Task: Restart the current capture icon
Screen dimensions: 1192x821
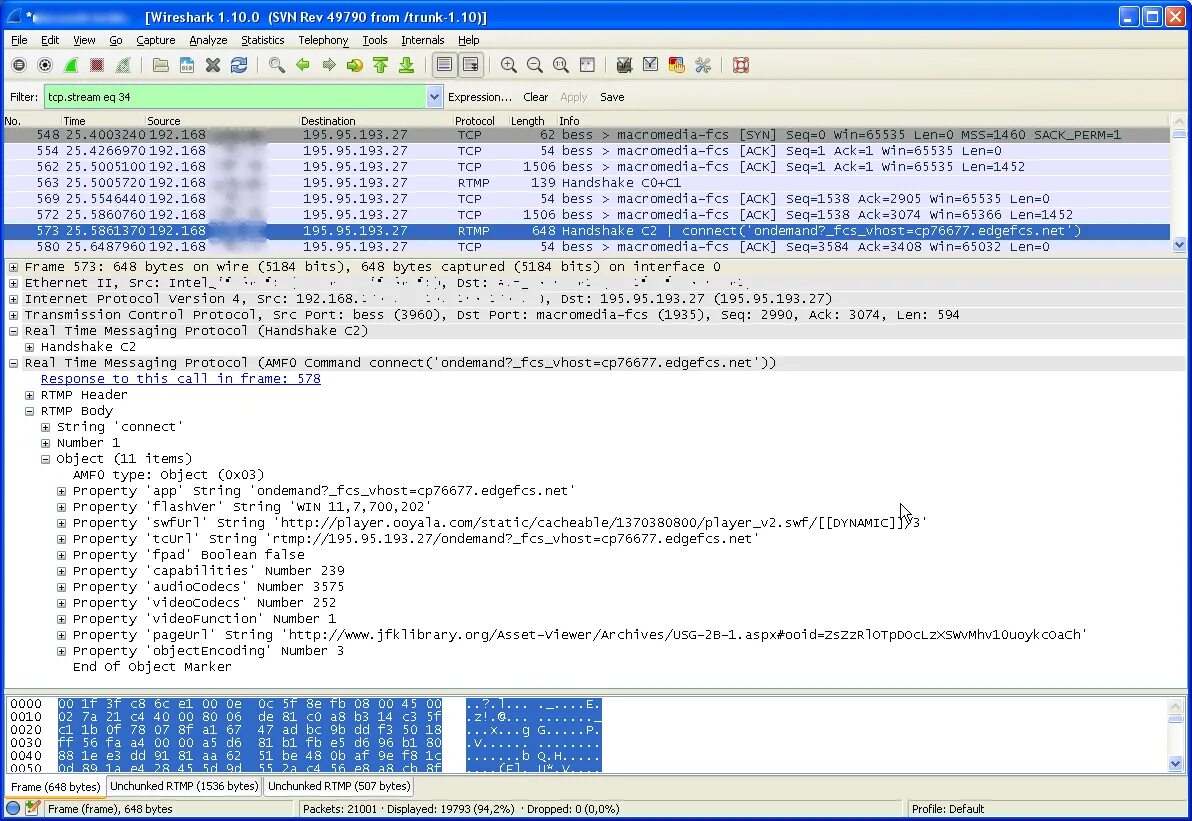Action: pyautogui.click(x=122, y=65)
